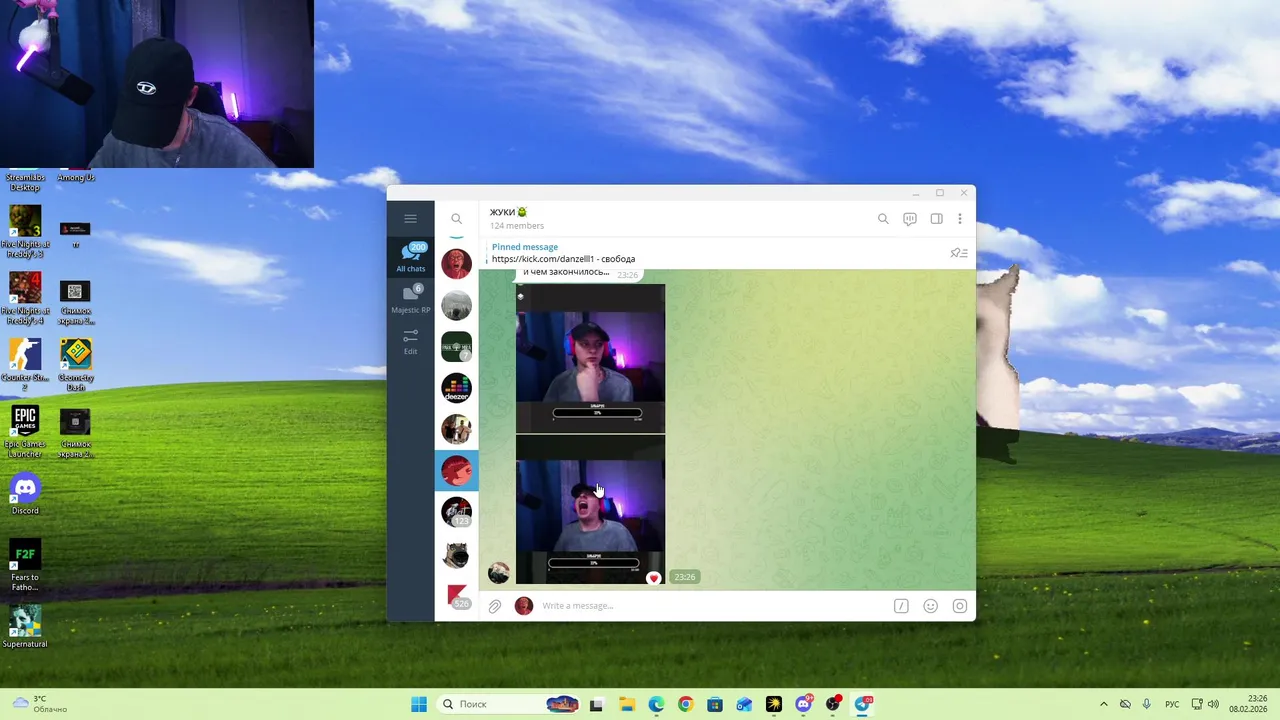Image resolution: width=1280 pixels, height=720 pixels.
Task: Open the Deezer chat in chat list
Action: click(x=456, y=388)
